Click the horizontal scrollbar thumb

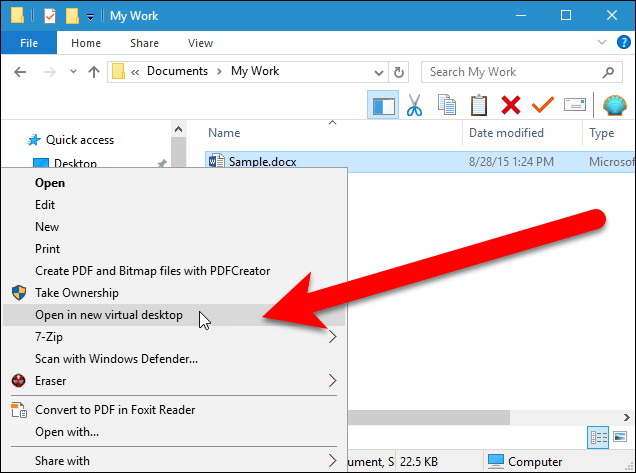(x=428, y=417)
